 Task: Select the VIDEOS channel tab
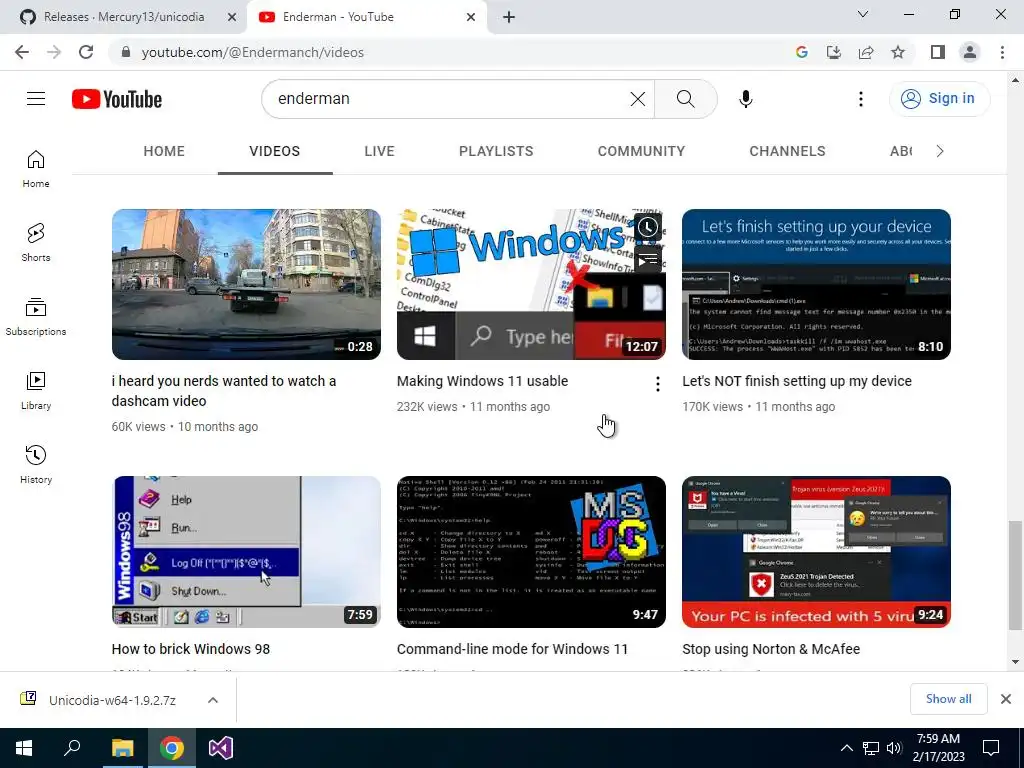[275, 152]
